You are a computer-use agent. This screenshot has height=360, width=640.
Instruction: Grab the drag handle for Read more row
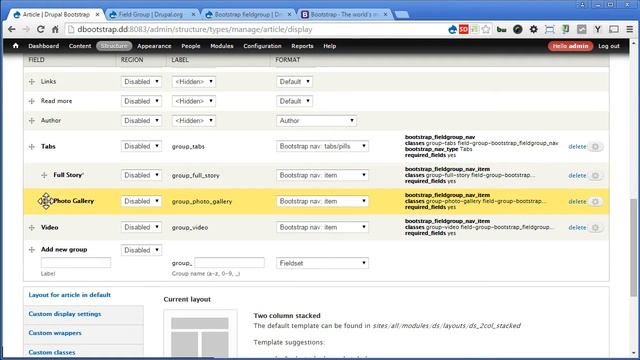32,101
